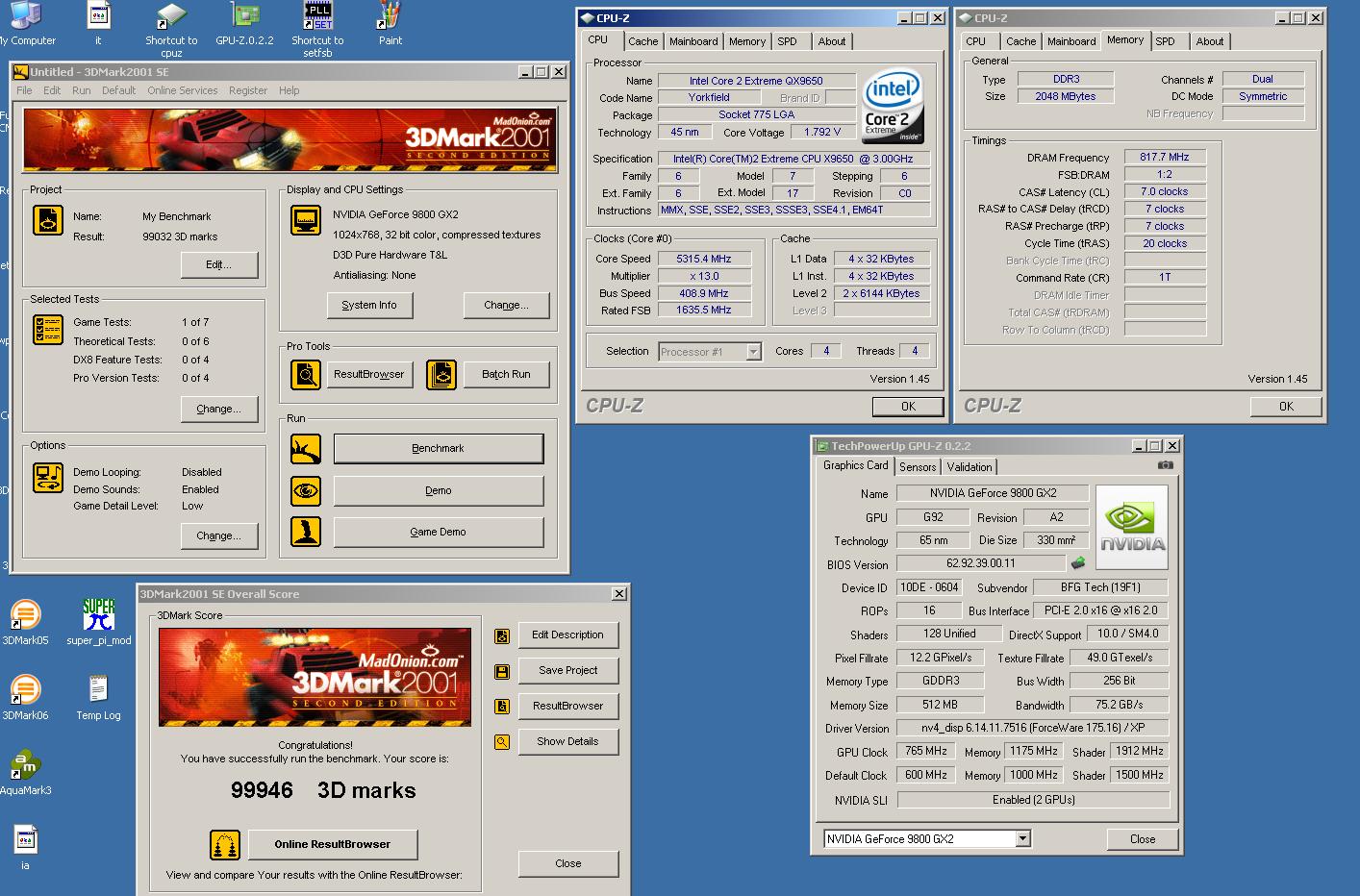1360x896 pixels.
Task: Click Change... in the Options section
Action: pyautogui.click(x=219, y=536)
